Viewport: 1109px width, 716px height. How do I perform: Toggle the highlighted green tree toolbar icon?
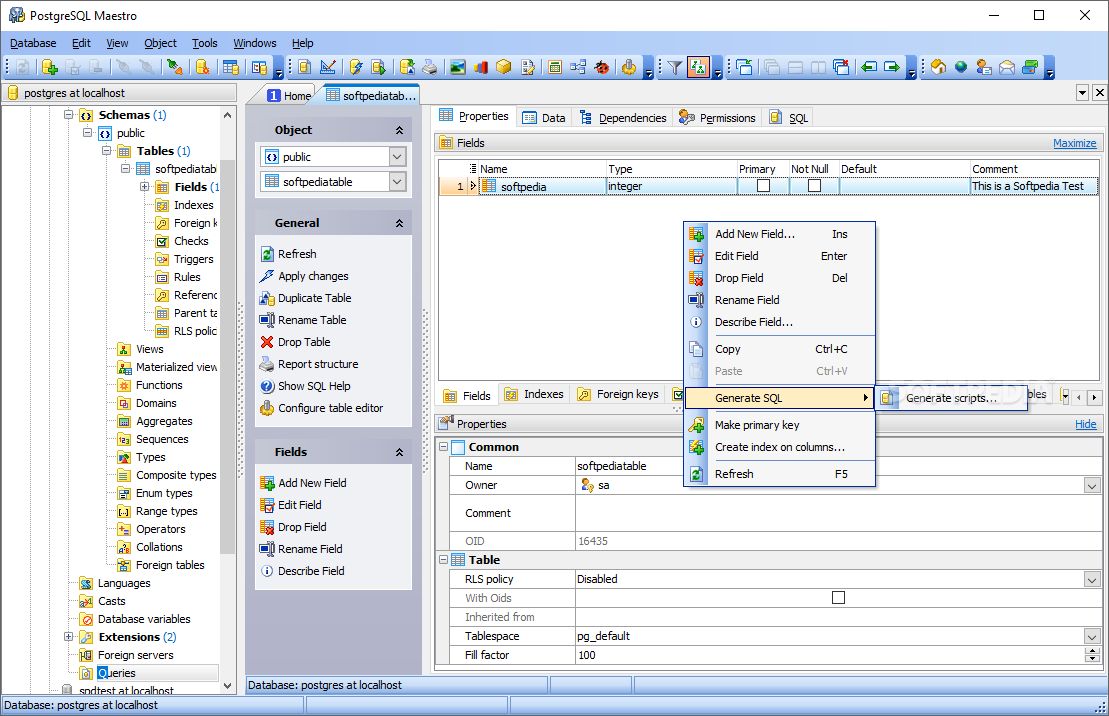(x=698, y=67)
